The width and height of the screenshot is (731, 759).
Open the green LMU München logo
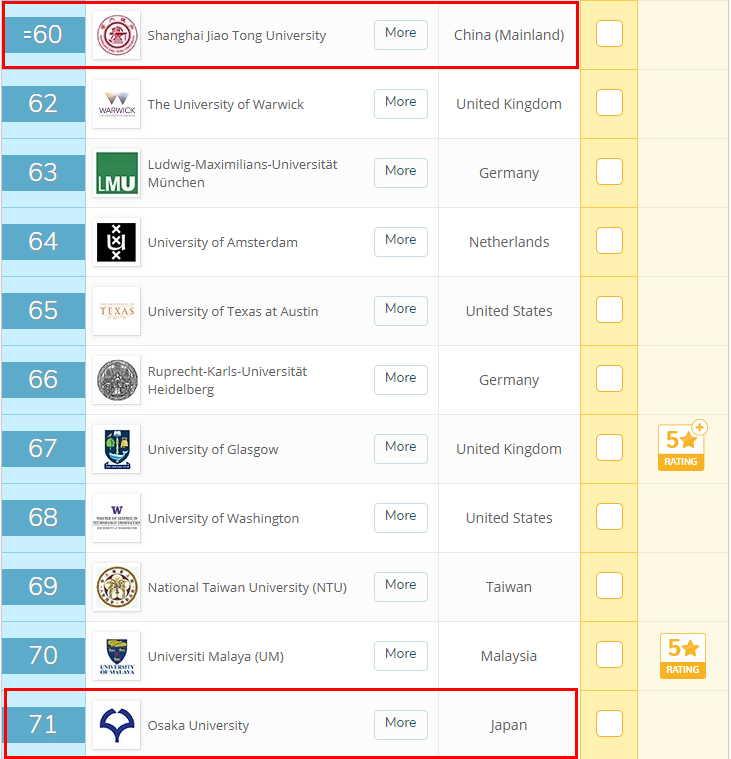116,173
